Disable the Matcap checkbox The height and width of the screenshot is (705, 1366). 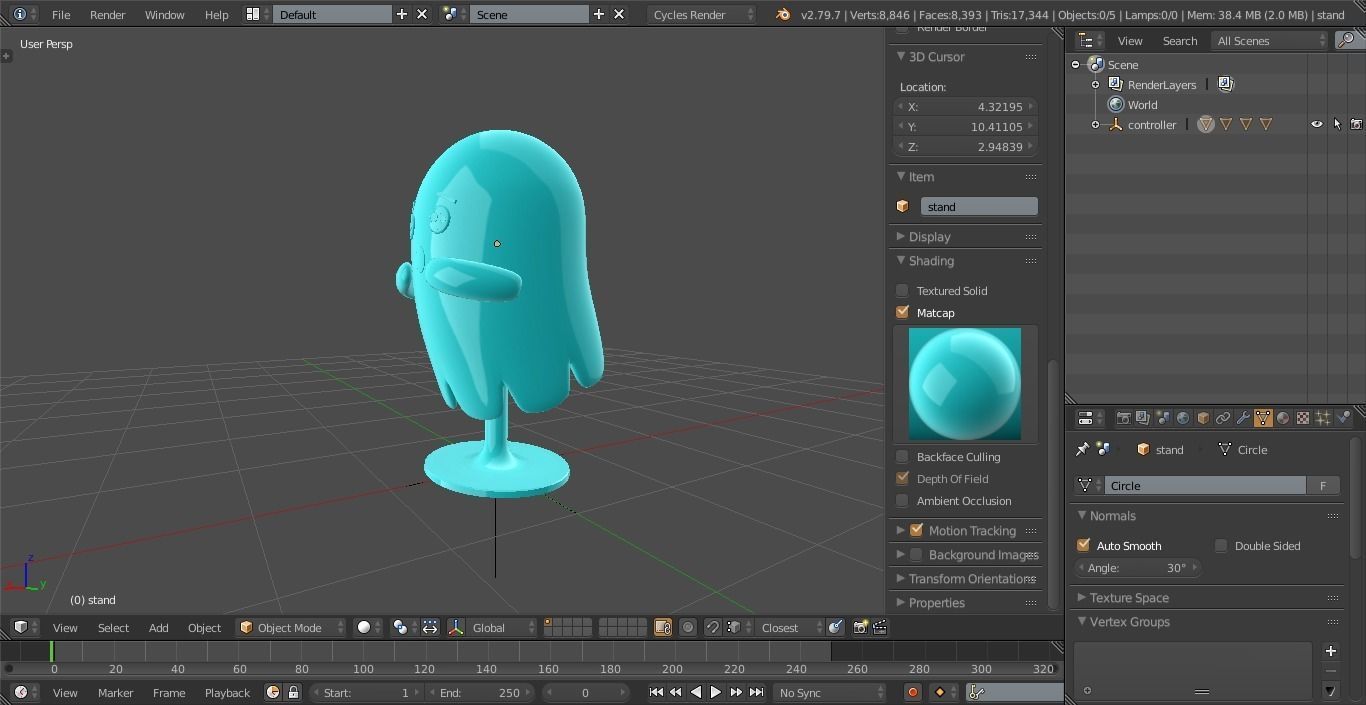(903, 313)
